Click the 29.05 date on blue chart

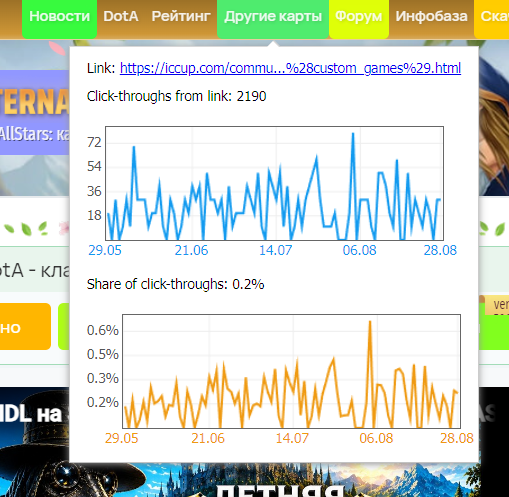(x=105, y=250)
